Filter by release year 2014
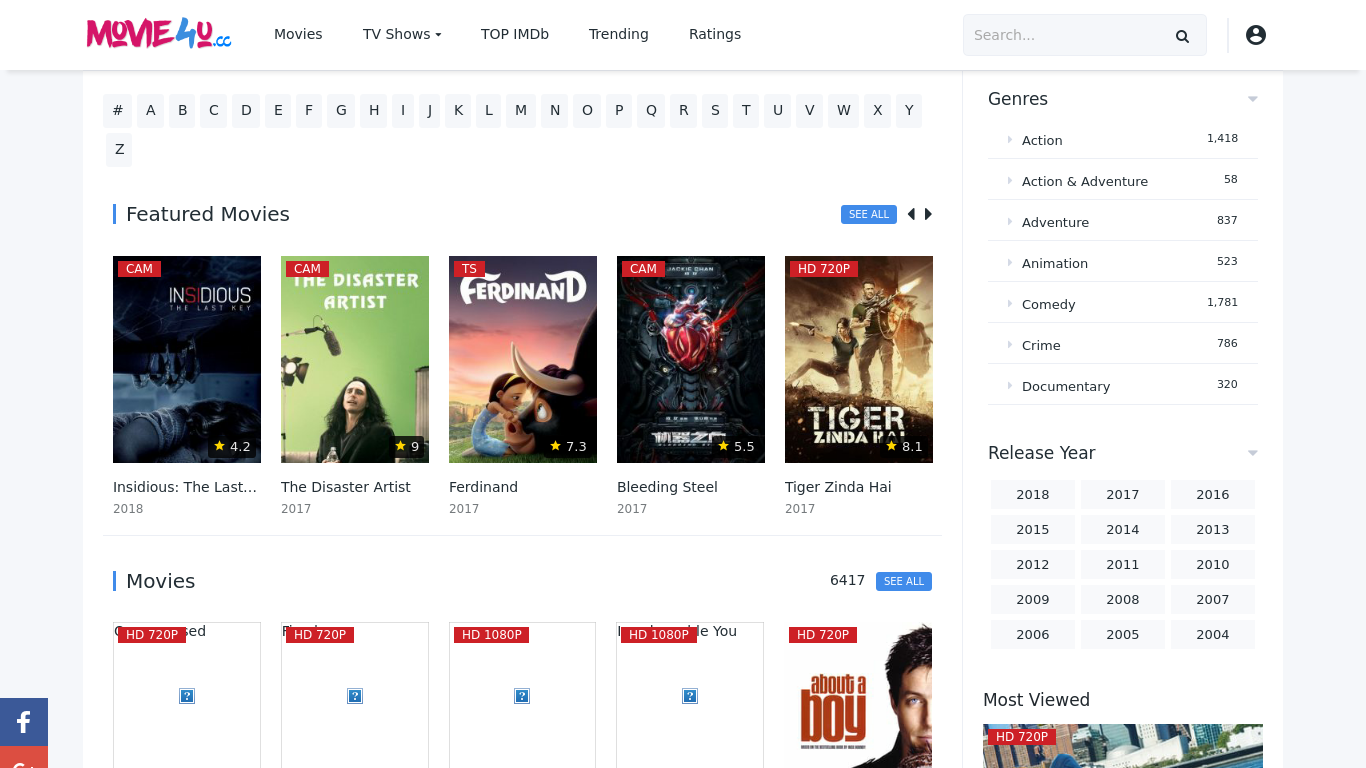This screenshot has width=1366, height=768. coord(1123,529)
